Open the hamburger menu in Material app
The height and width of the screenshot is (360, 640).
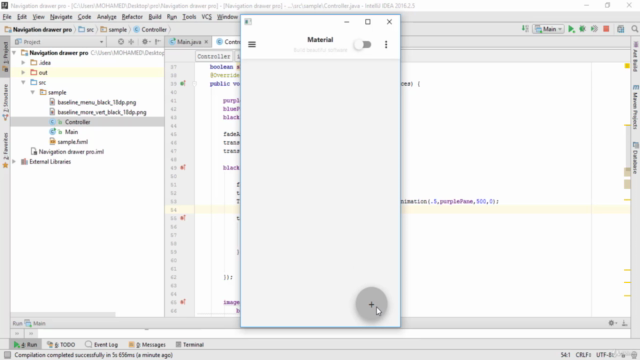pos(252,44)
